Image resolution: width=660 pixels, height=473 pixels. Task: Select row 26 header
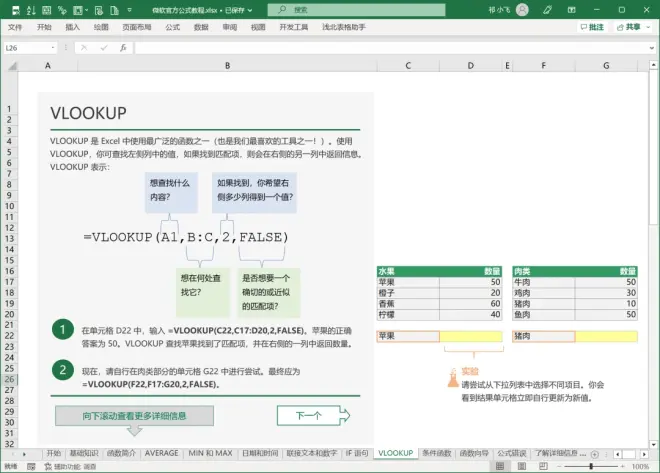point(9,379)
